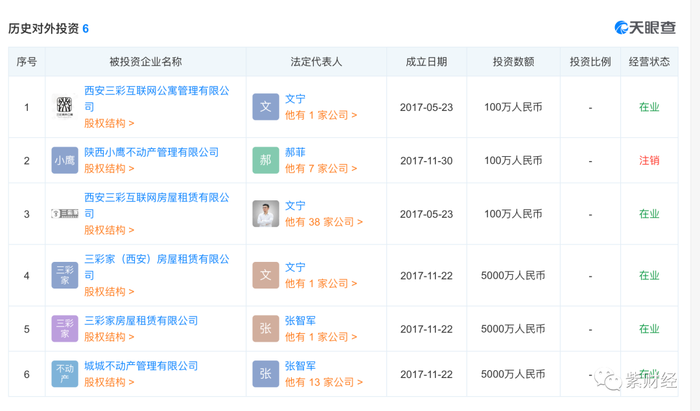Open 三彩家（西安）房屋租赁有限公司 link
700x411 pixels.
click(x=157, y=267)
